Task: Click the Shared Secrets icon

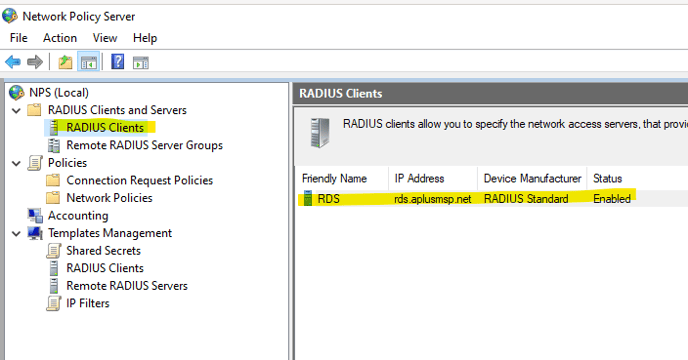Action: pos(54,251)
